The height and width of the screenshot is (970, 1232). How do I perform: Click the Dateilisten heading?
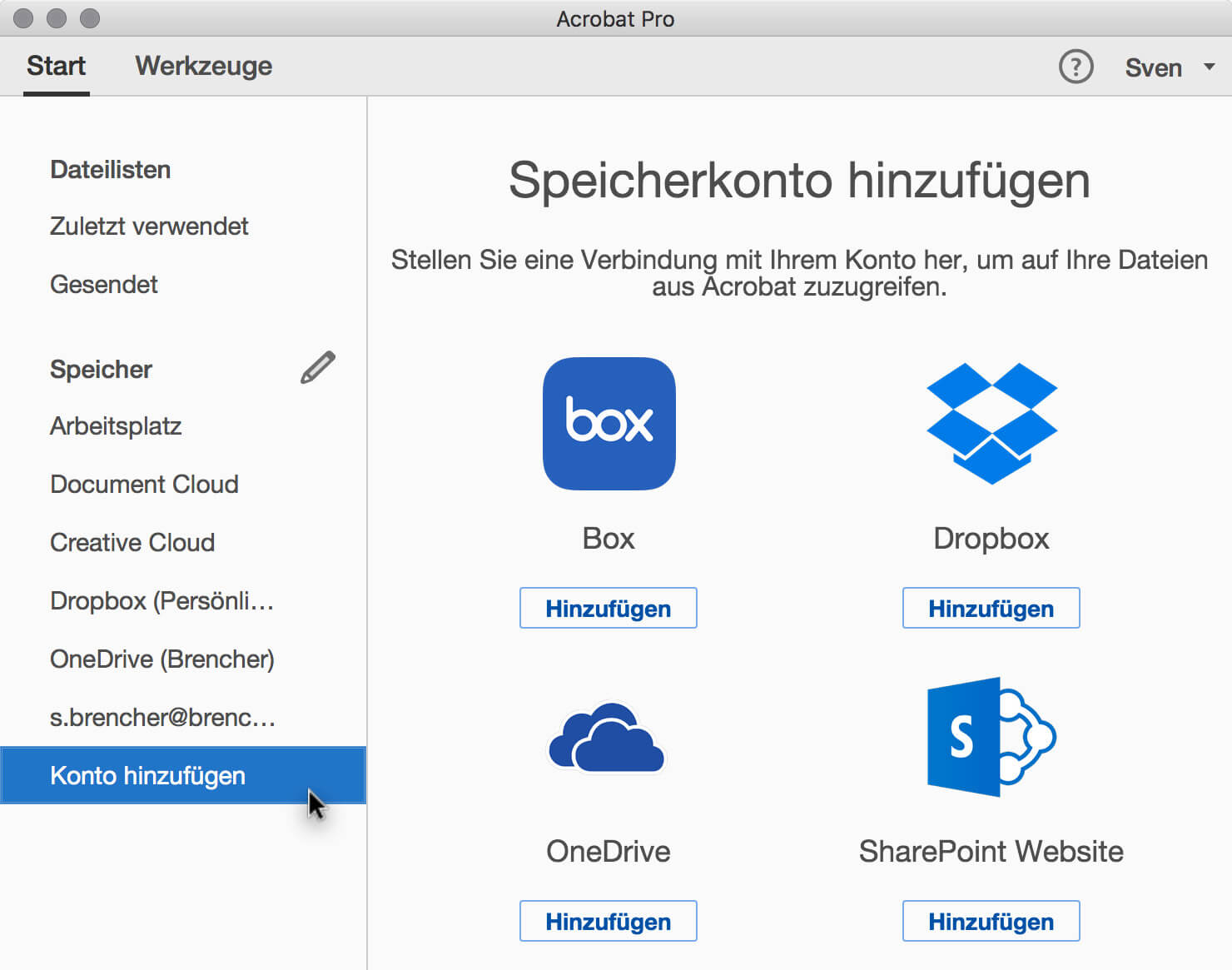(x=110, y=170)
